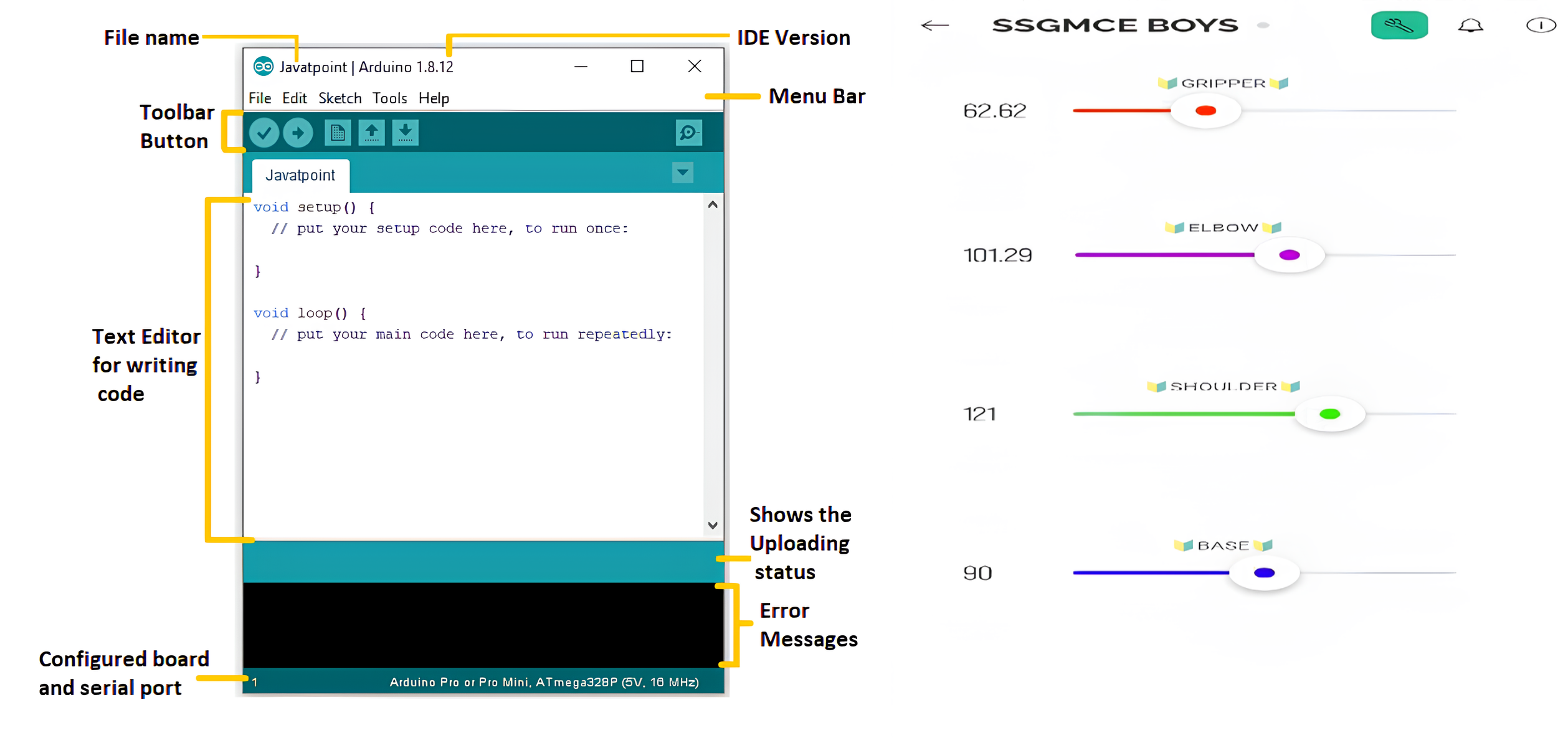Click the void loop() line in editor
Image resolution: width=1568 pixels, height=748 pixels.
310,313
